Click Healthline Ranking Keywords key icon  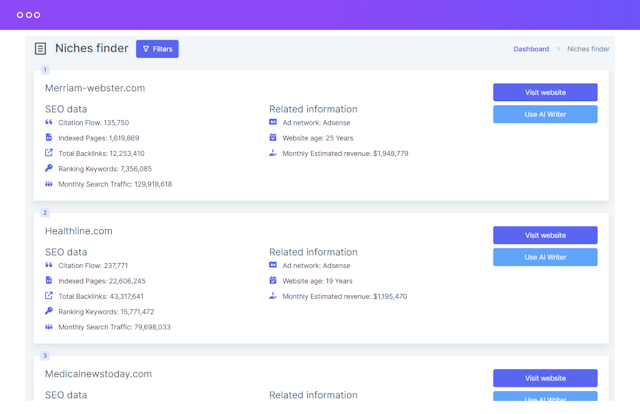point(49,312)
